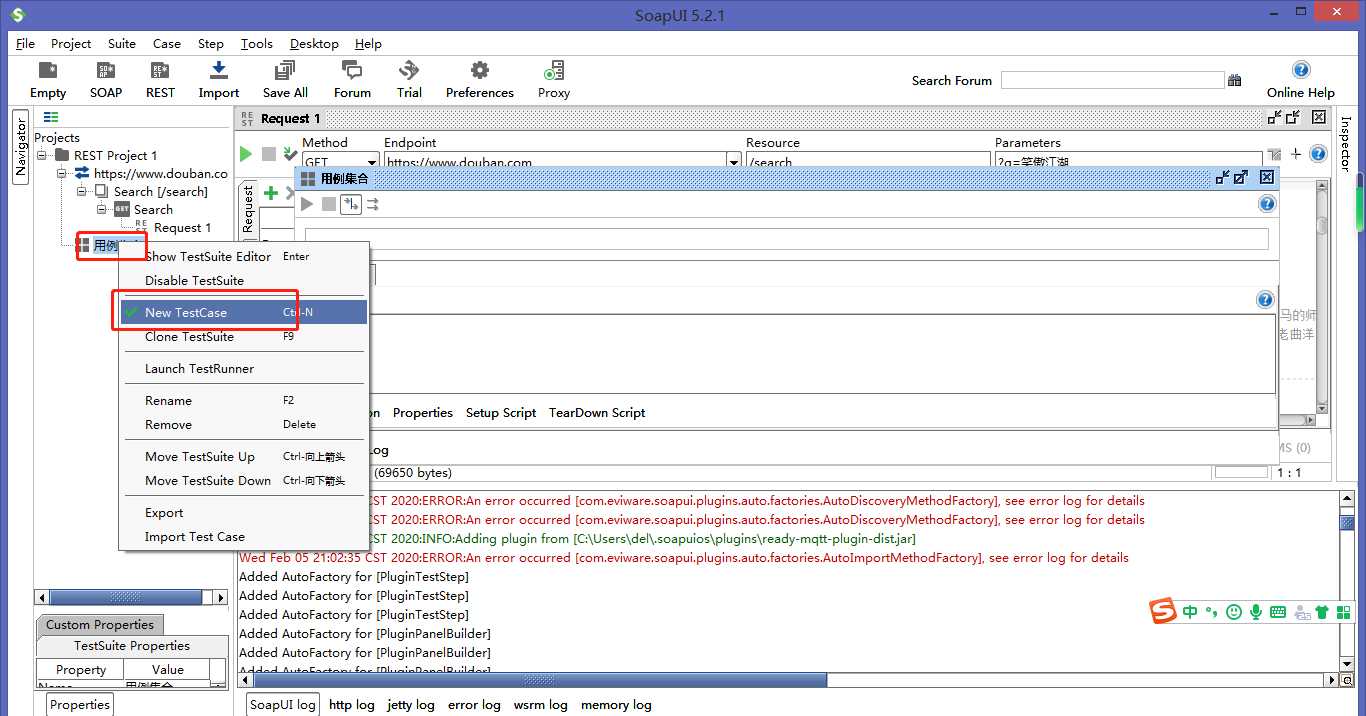Open the IME toolbox grid icon
Image resolution: width=1366 pixels, height=716 pixels.
(1343, 611)
